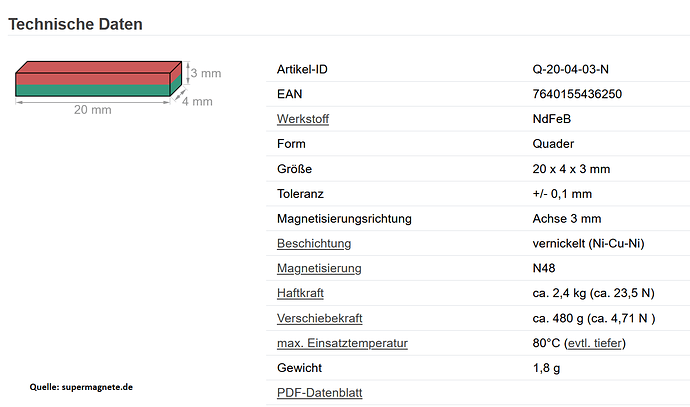Click the 4 mm depth label
690x407 pixels.
197,102
